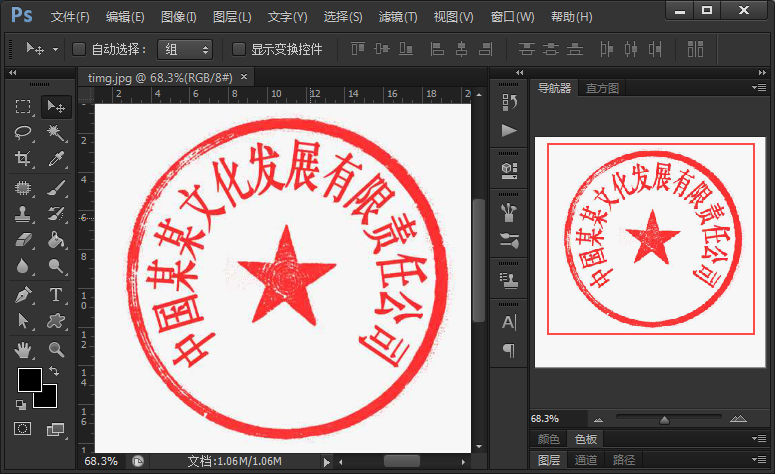Enable the 显示变换控件 checkbox
Screen dimensions: 775x474
(239, 49)
